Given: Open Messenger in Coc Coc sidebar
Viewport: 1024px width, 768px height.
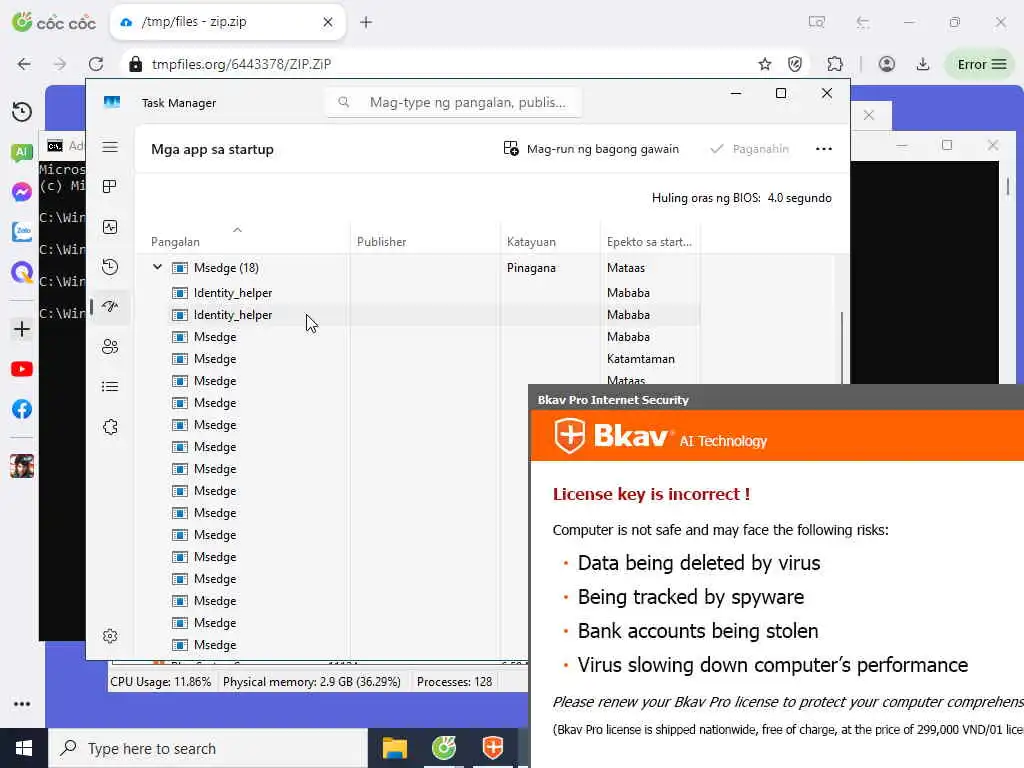Looking at the screenshot, I should point(22,192).
